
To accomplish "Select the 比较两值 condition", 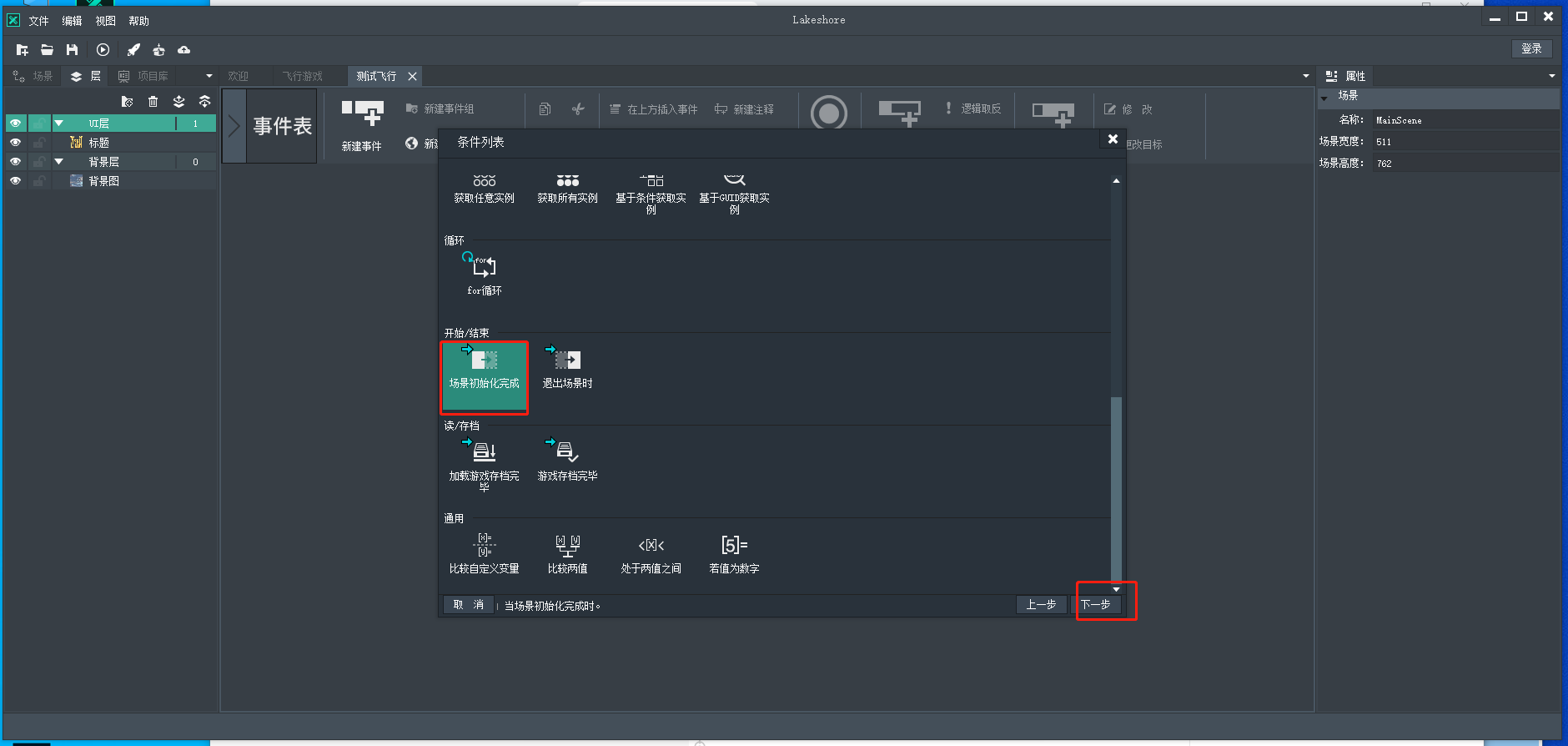I will tap(568, 553).
